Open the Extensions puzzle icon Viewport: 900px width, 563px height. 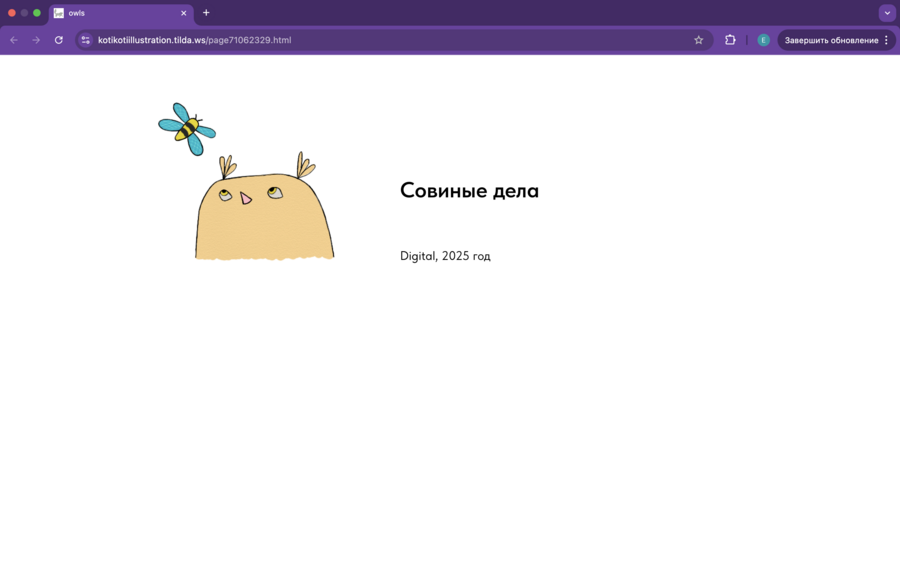click(730, 40)
